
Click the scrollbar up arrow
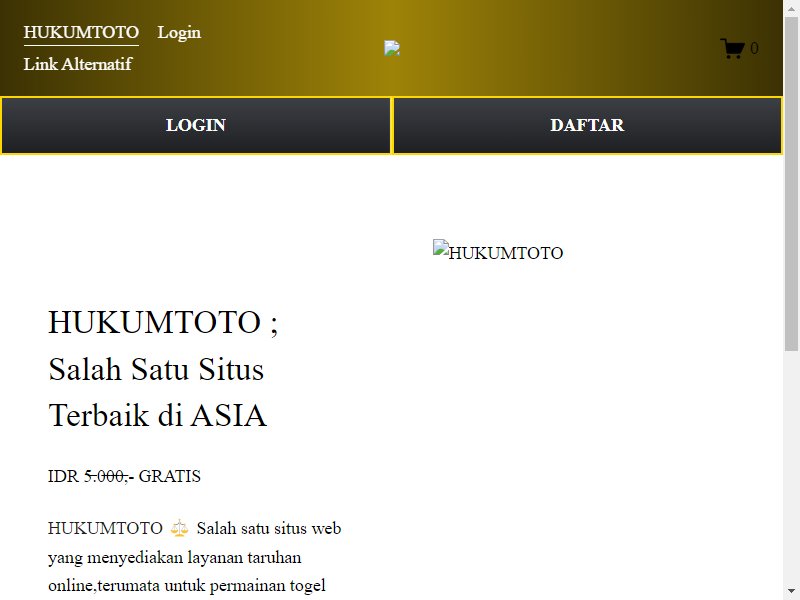coord(791,8)
